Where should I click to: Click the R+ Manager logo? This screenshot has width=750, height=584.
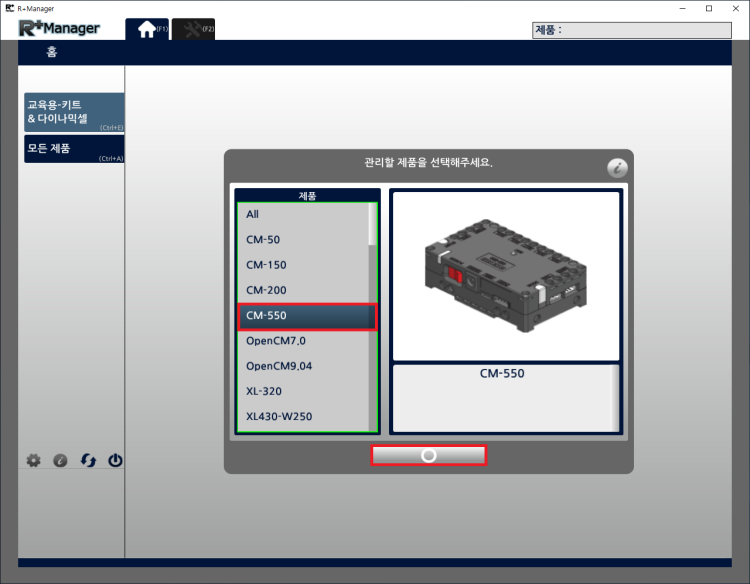tap(60, 27)
